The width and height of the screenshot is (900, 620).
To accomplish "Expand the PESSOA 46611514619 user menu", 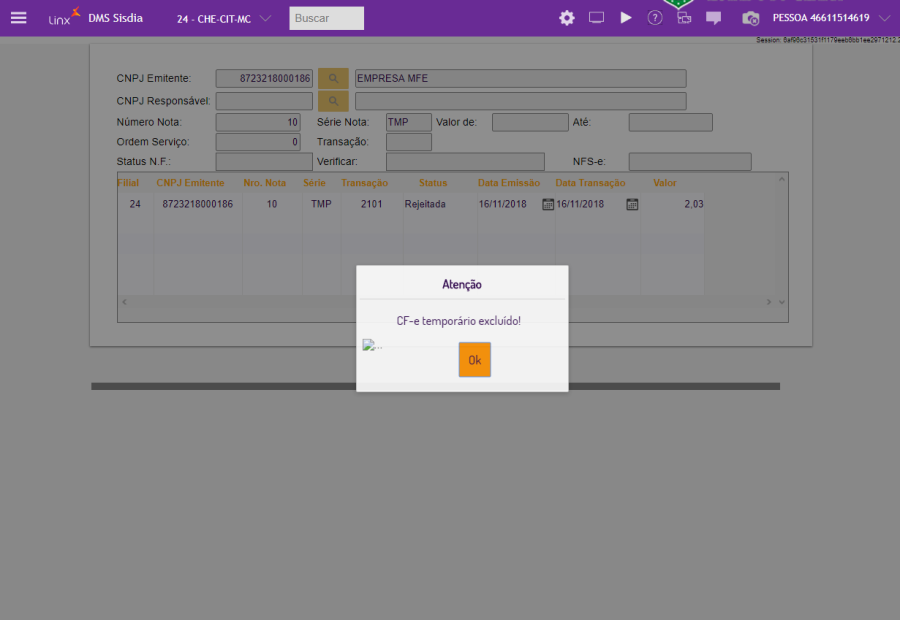I will click(831, 18).
